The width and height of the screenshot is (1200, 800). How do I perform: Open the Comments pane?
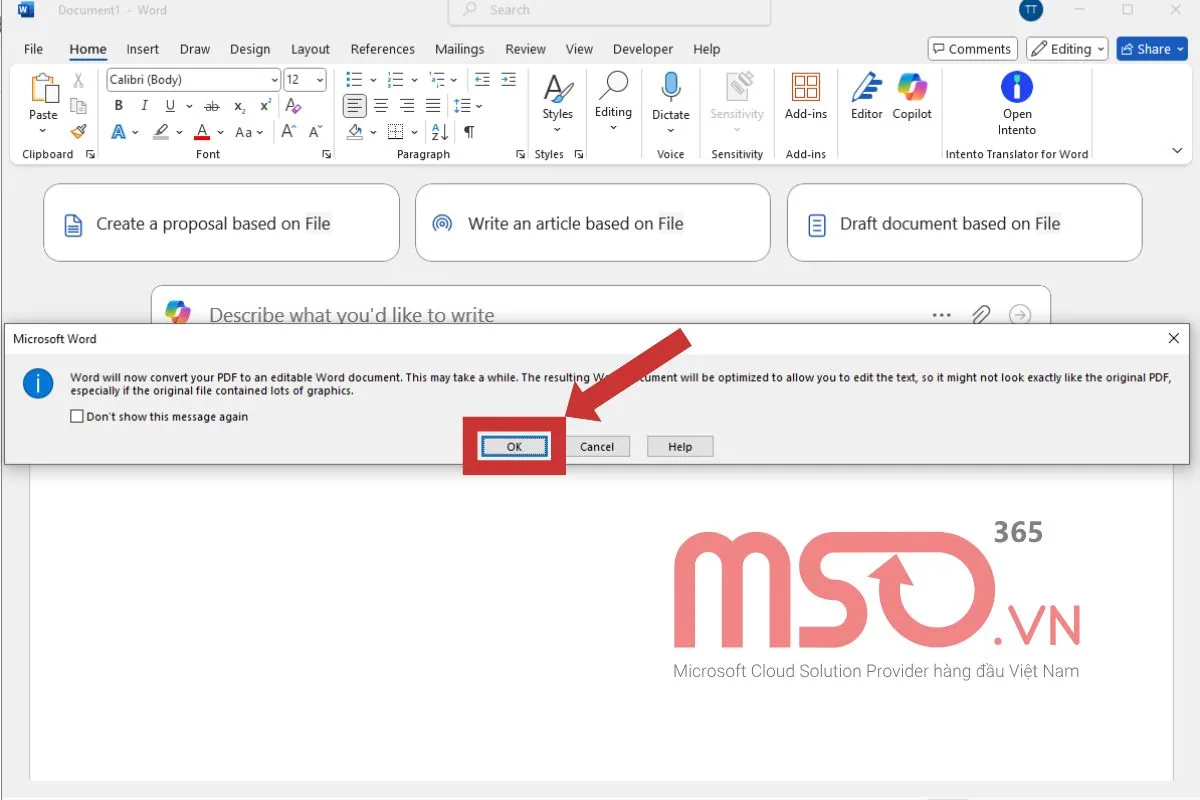[x=972, y=49]
